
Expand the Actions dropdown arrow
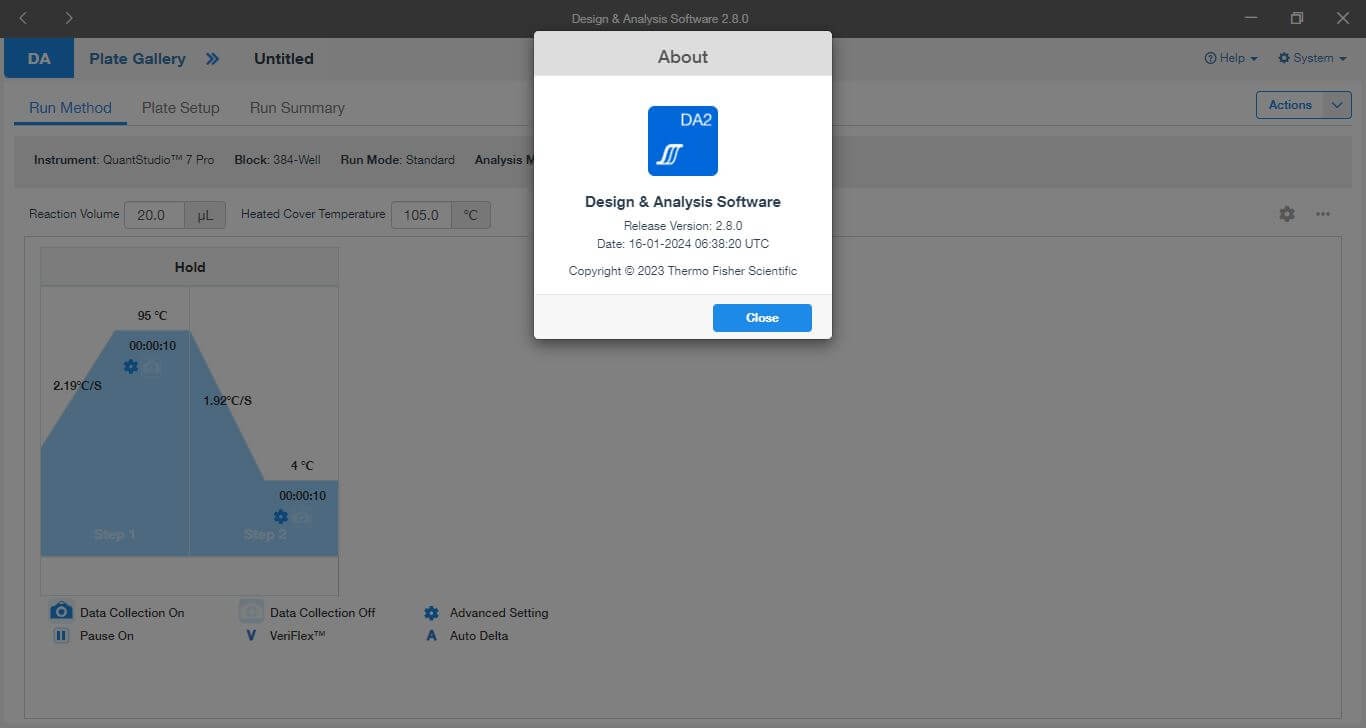(1337, 105)
